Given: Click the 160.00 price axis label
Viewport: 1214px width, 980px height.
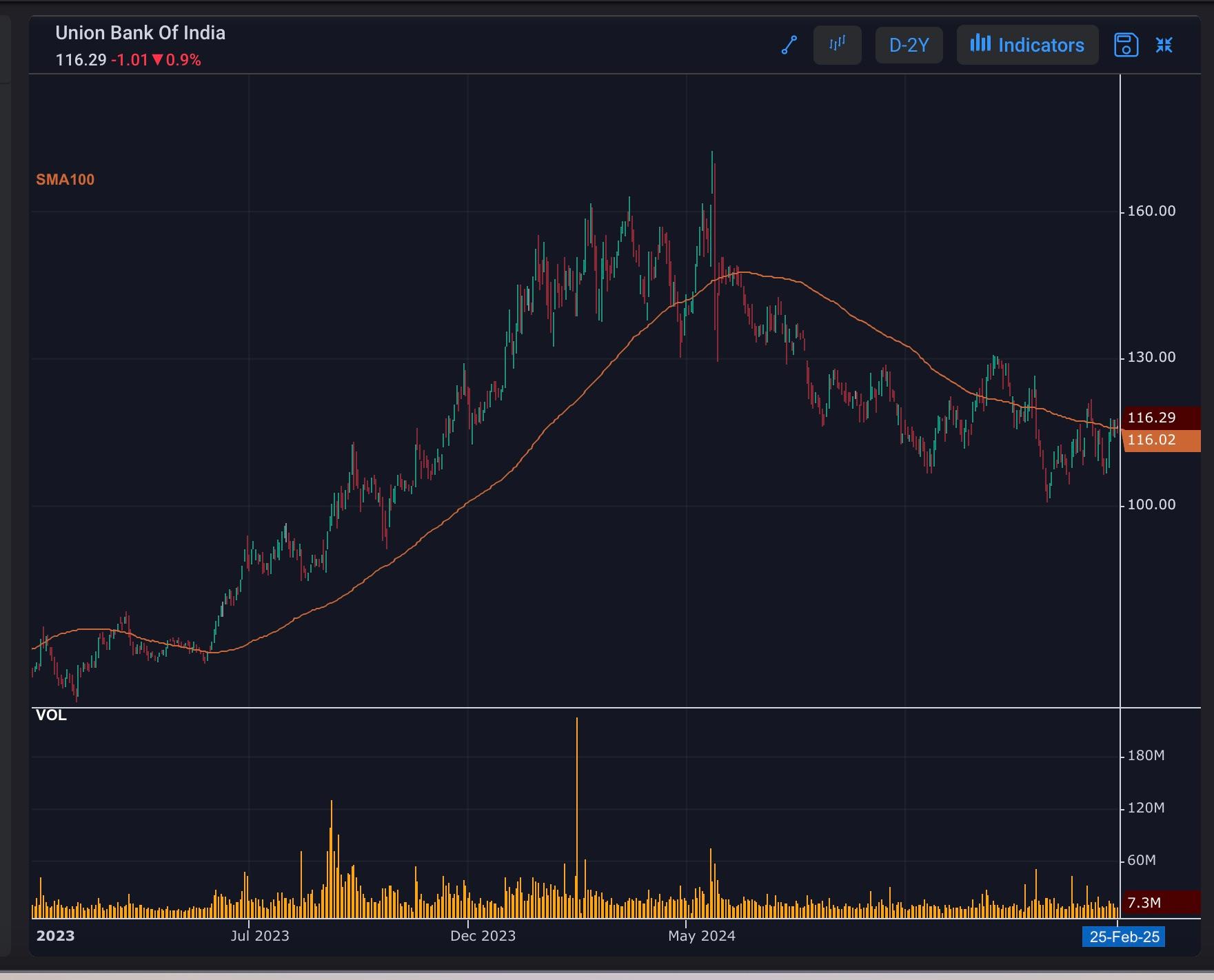Looking at the screenshot, I should click(x=1151, y=212).
